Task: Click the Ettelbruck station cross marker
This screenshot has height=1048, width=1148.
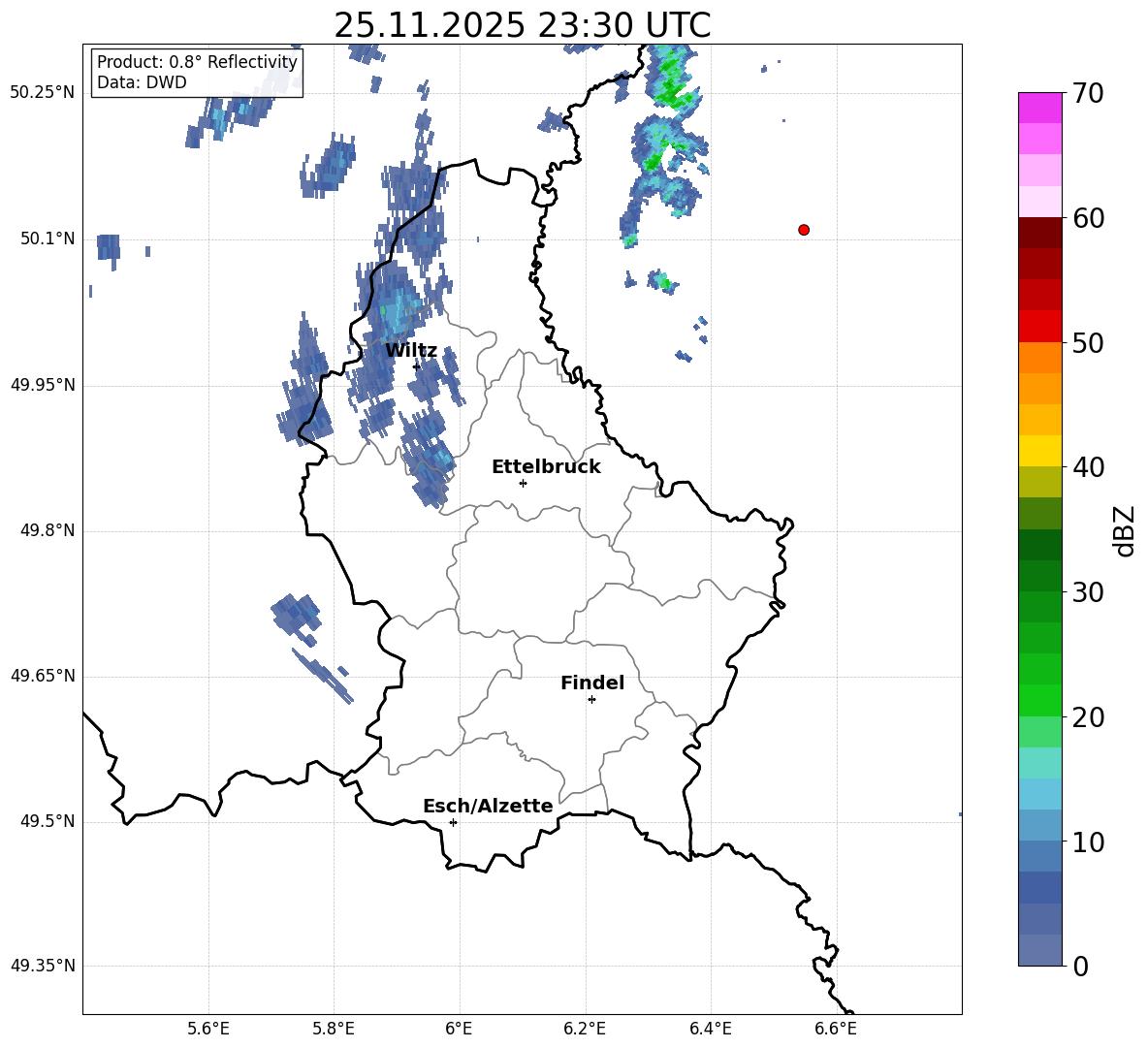Action: click(x=523, y=483)
